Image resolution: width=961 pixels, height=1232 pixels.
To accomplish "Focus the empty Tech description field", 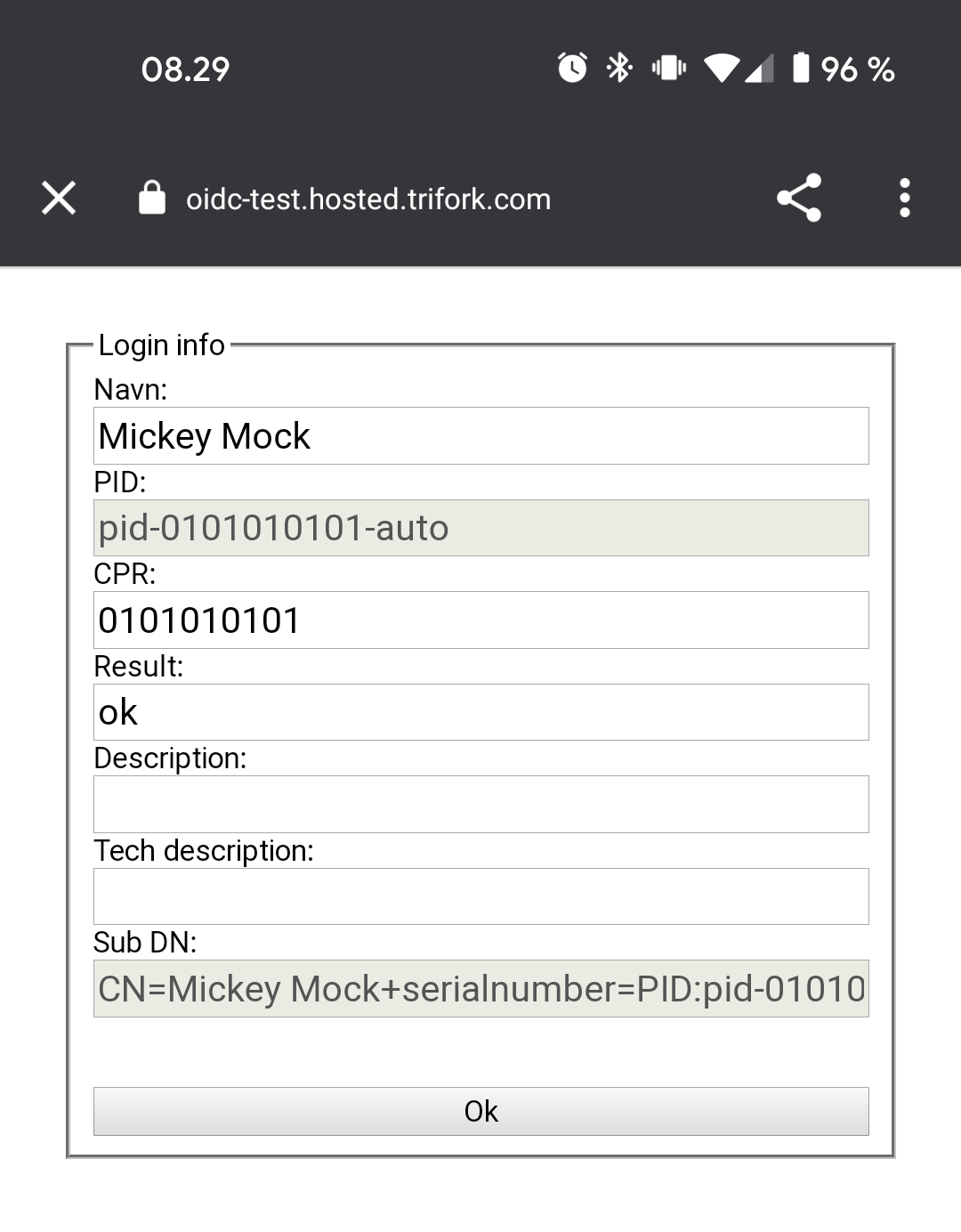I will [x=480, y=896].
